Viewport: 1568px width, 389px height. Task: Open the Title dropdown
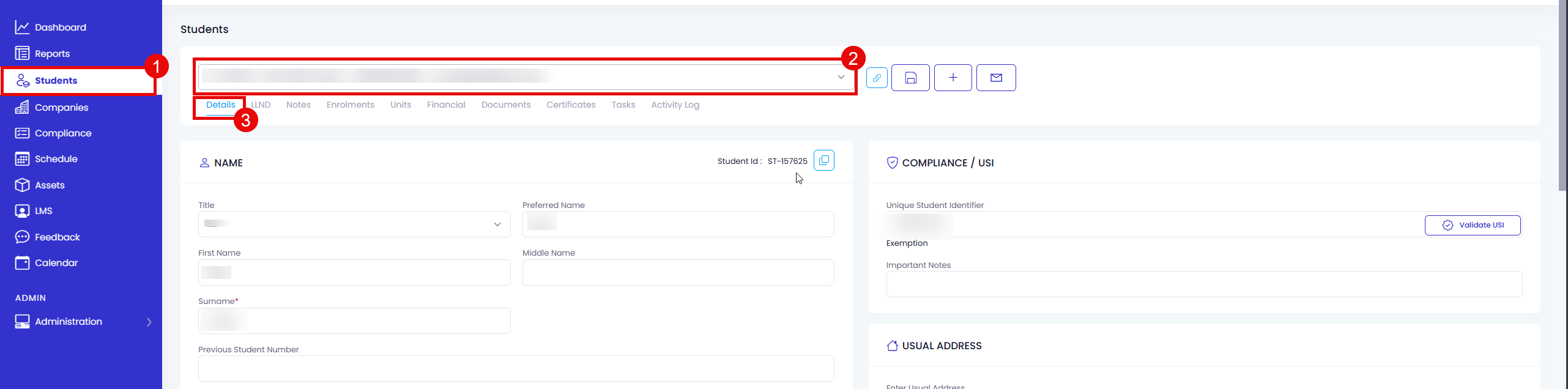click(354, 224)
